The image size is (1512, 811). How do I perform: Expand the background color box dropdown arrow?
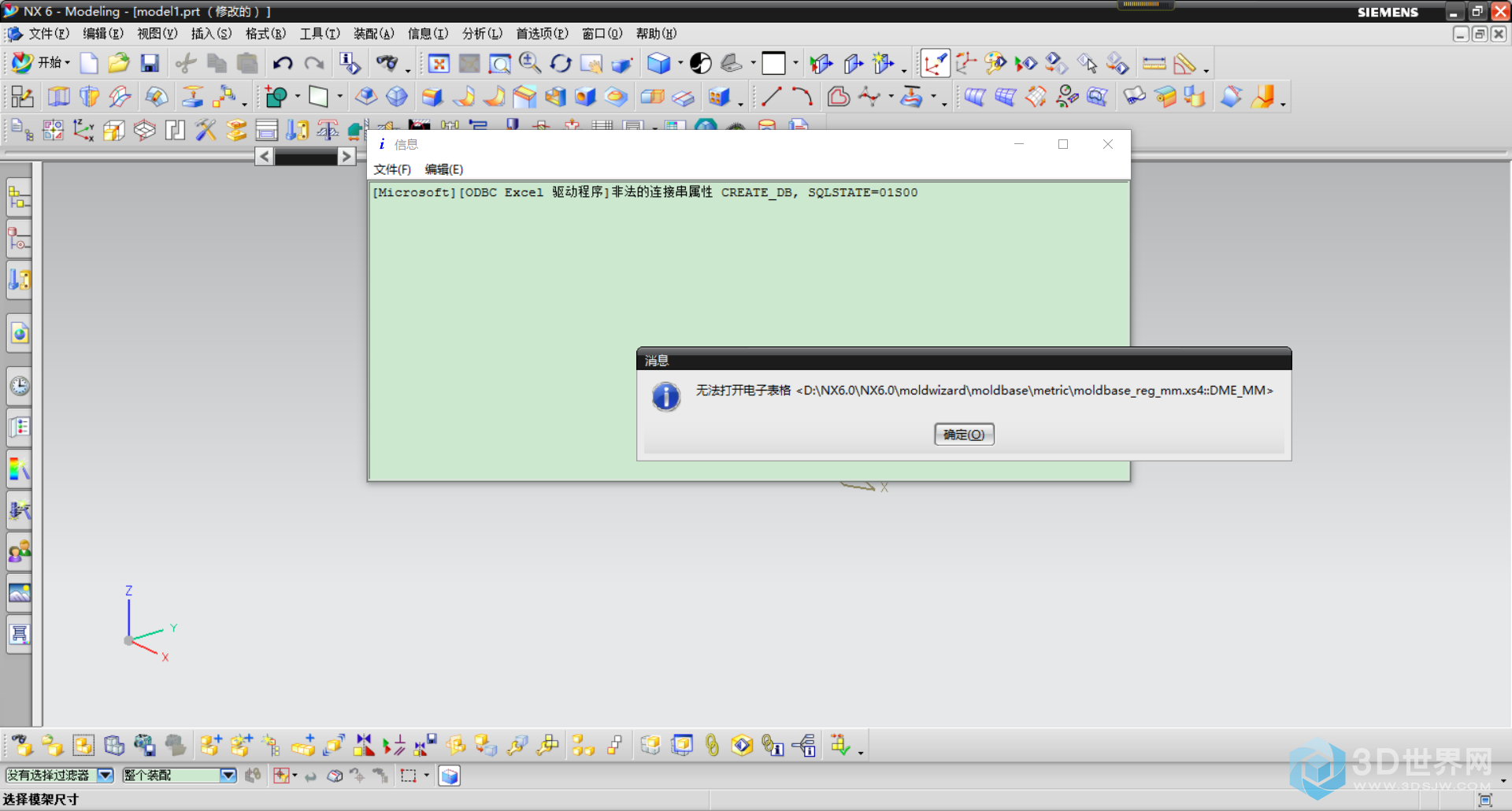coord(795,63)
